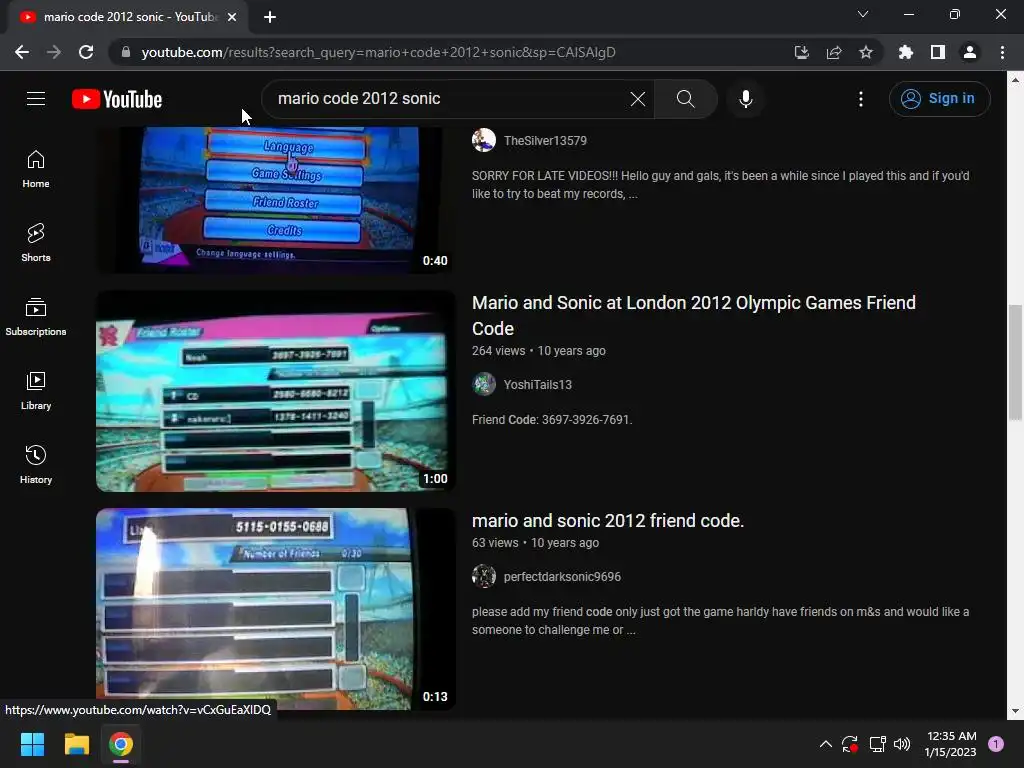Go back in browser
This screenshot has width=1024, height=768.
pos(22,52)
